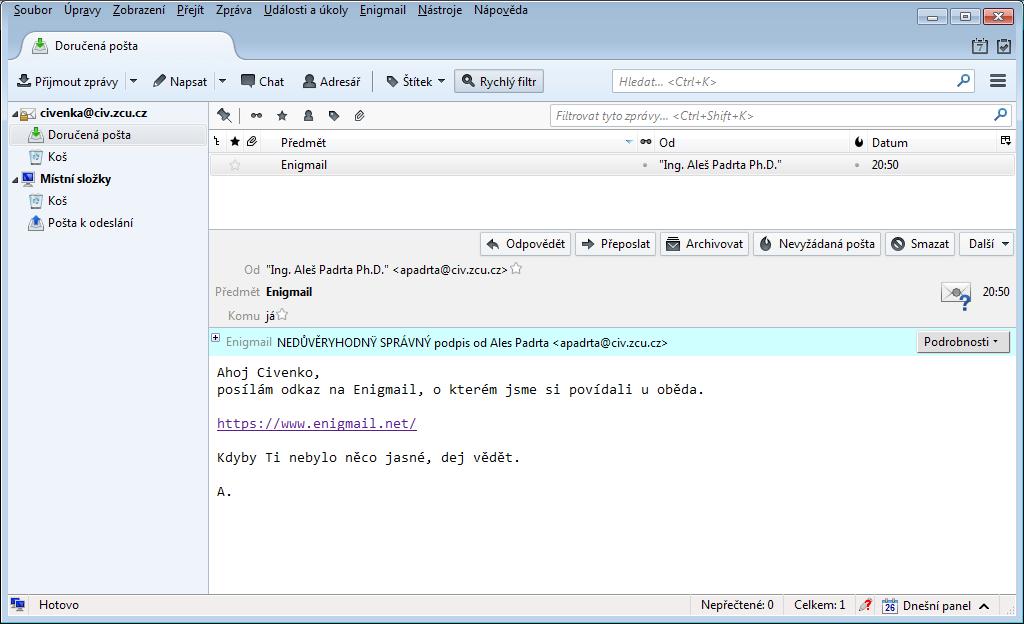Click the online status icon in status bar
Image resolution: width=1024 pixels, height=624 pixels.
tap(18, 604)
